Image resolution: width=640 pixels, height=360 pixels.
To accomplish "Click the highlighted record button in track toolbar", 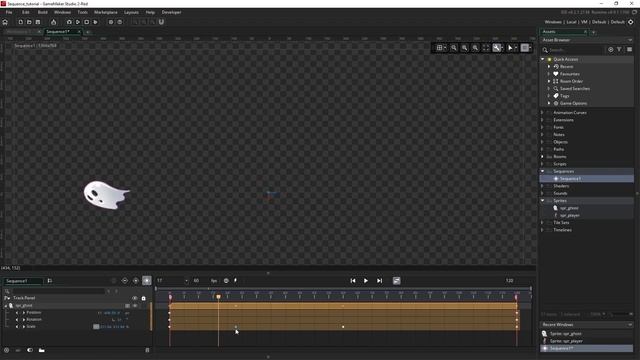I will tap(147, 280).
